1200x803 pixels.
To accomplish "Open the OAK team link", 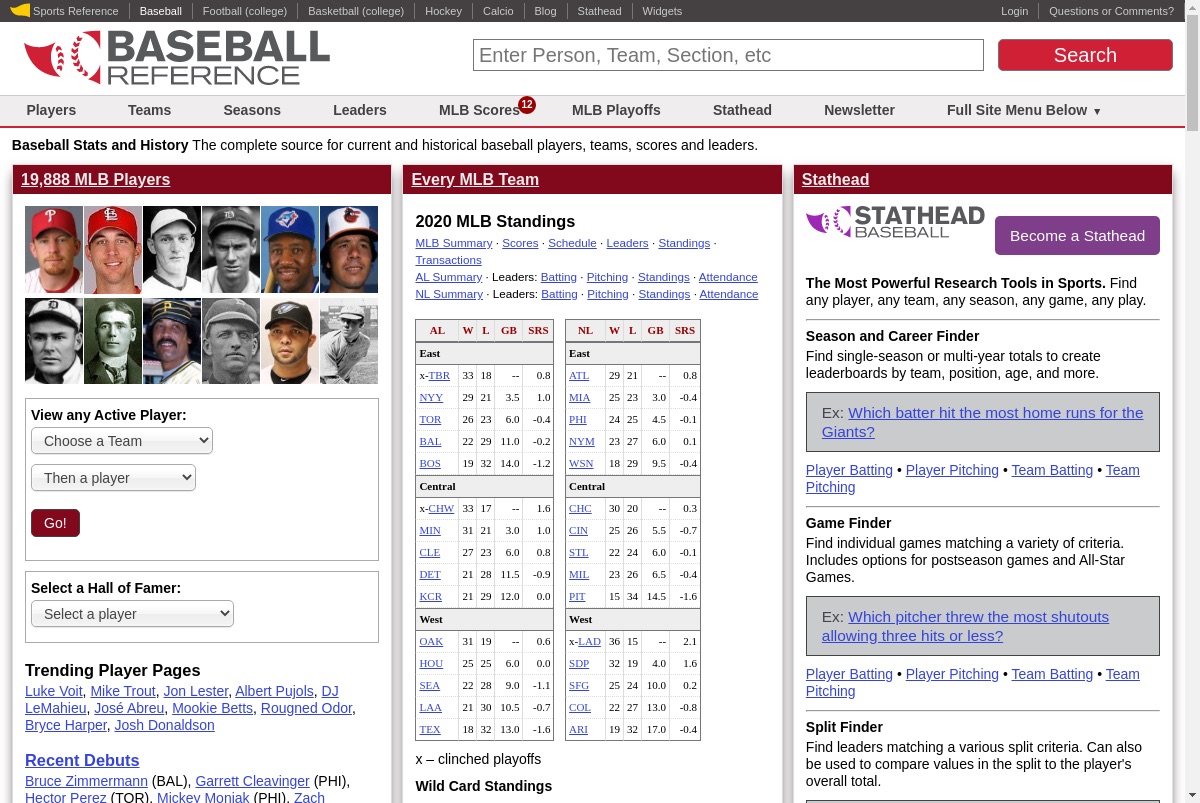I will click(x=431, y=641).
